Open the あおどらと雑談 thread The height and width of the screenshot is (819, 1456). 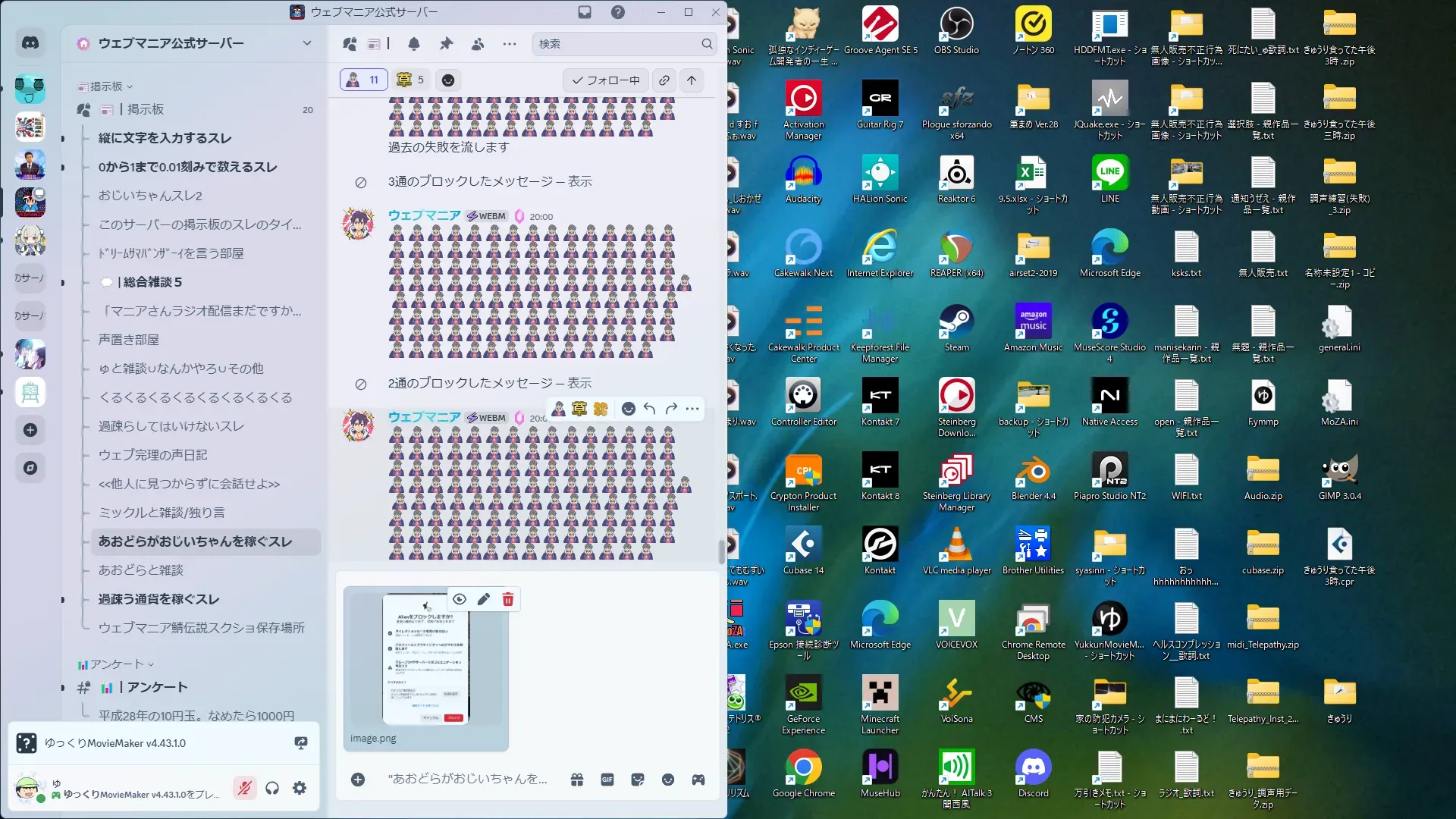tap(141, 570)
